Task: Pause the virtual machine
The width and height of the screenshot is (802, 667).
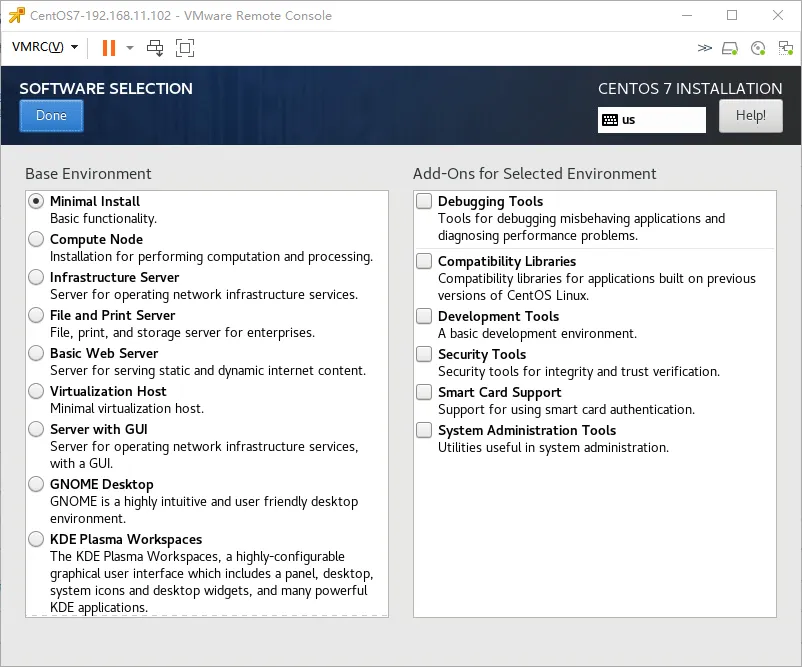Action: click(x=108, y=47)
